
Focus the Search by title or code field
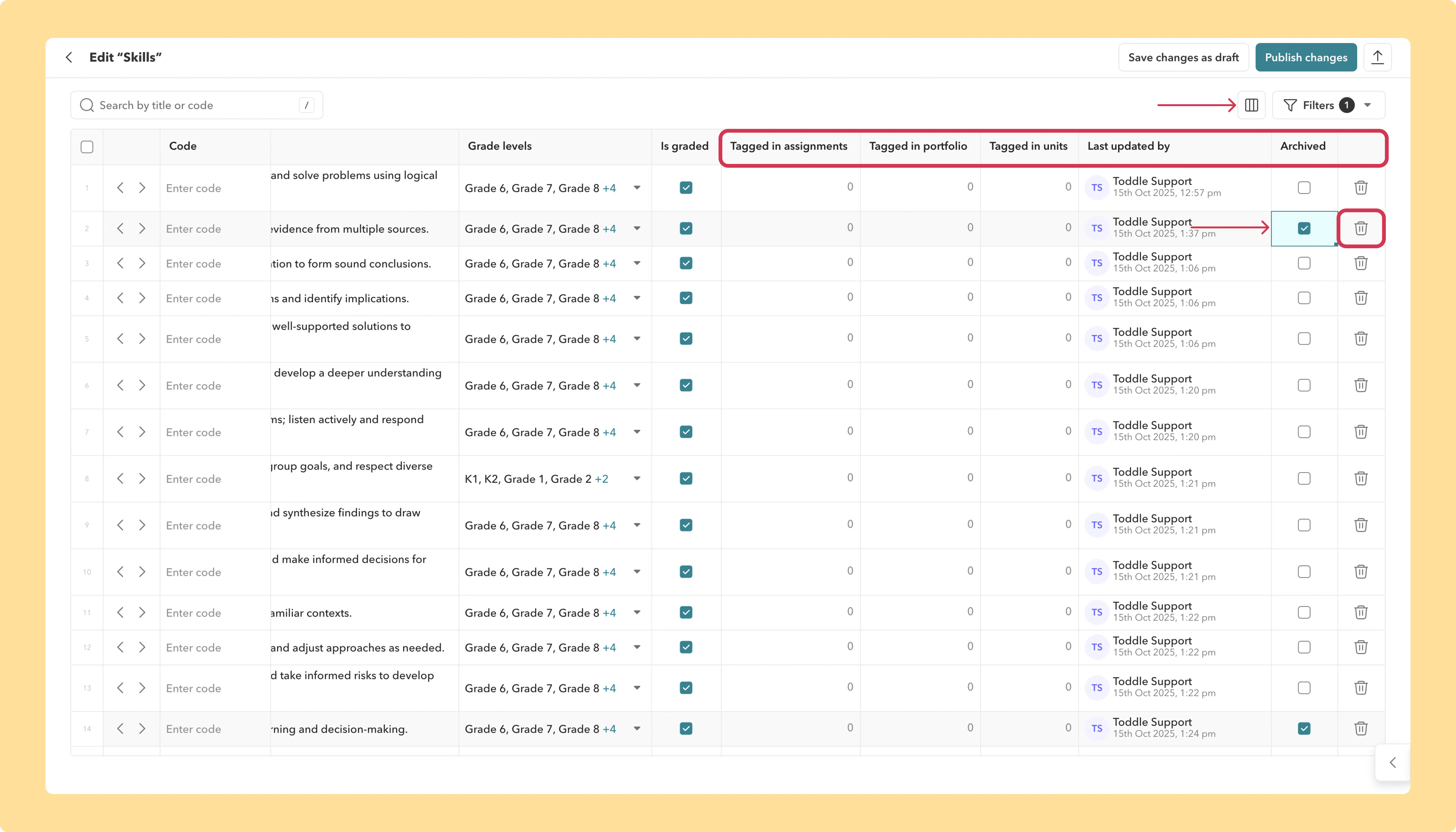click(x=196, y=105)
